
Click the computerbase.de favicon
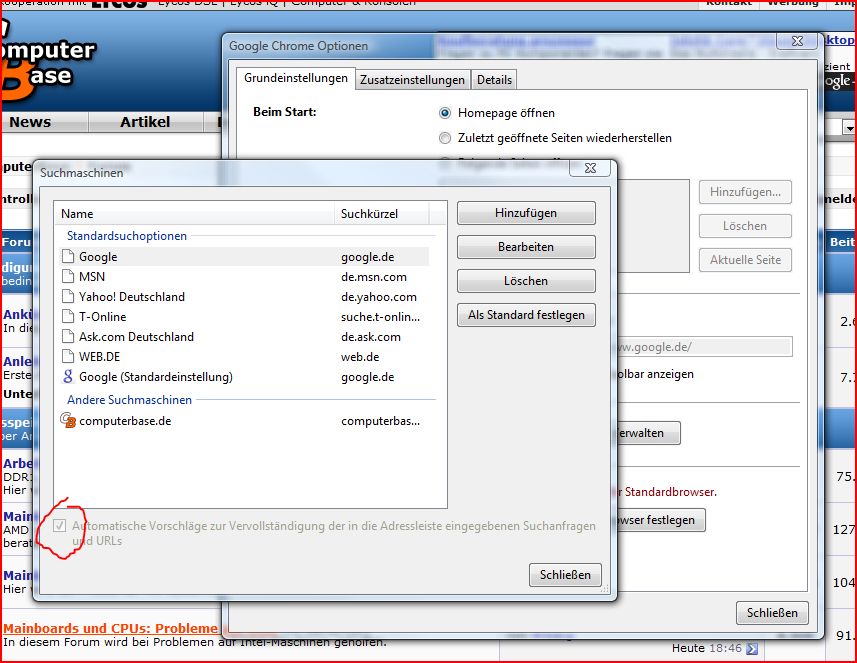click(68, 420)
